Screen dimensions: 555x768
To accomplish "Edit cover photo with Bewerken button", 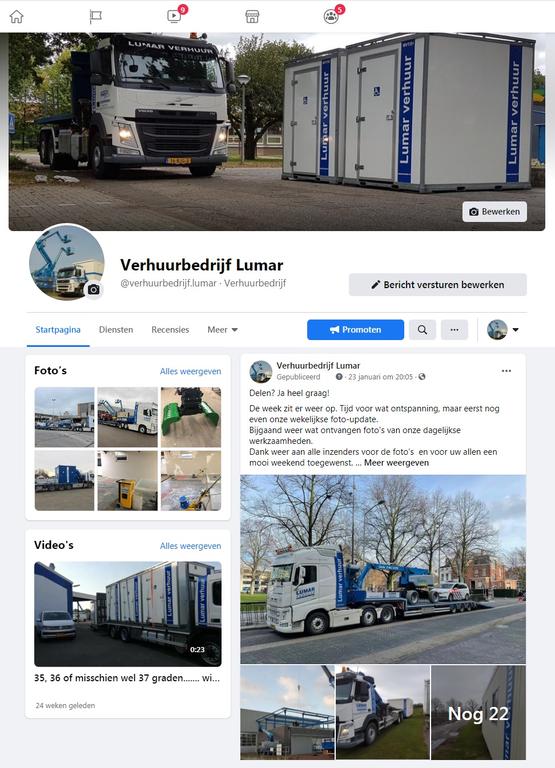I will pos(494,212).
